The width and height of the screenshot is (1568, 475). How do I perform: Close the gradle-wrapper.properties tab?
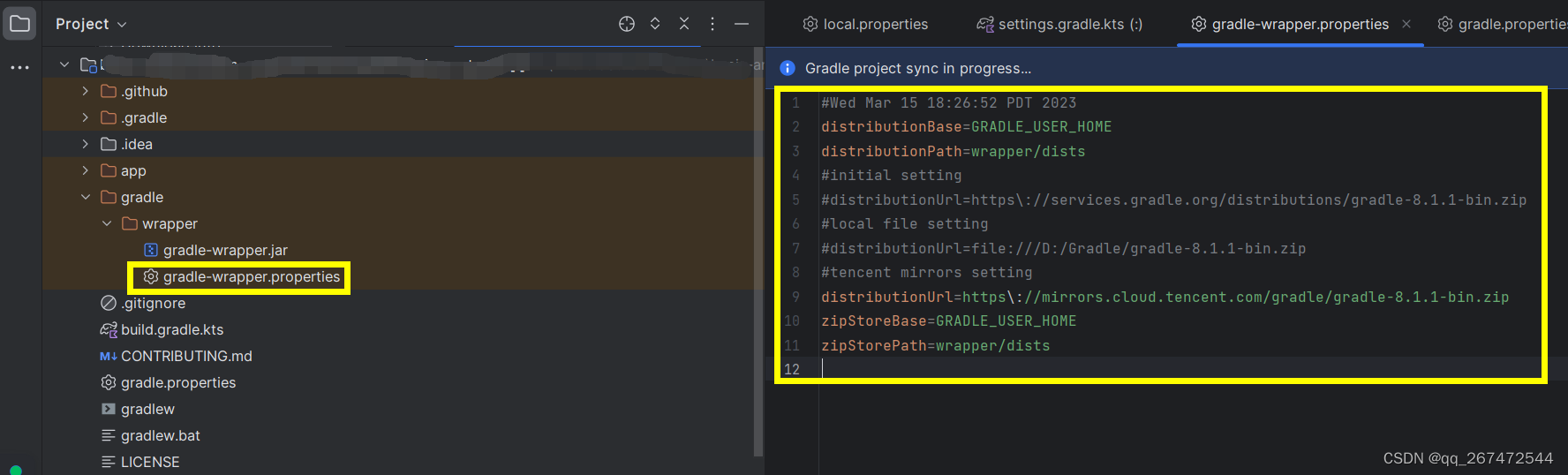(x=1406, y=24)
